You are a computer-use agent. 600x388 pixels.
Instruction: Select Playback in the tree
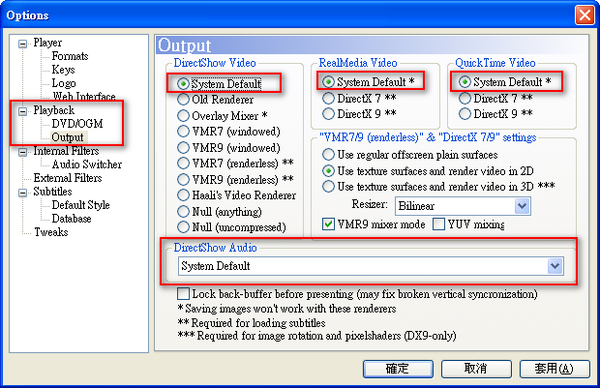tap(54, 110)
